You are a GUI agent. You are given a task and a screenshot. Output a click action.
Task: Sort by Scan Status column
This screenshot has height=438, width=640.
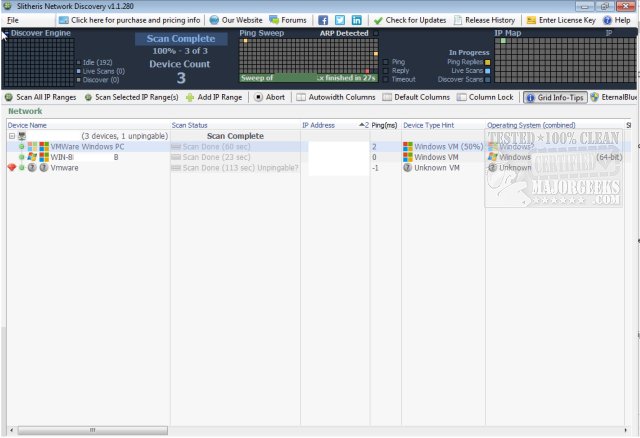point(235,125)
